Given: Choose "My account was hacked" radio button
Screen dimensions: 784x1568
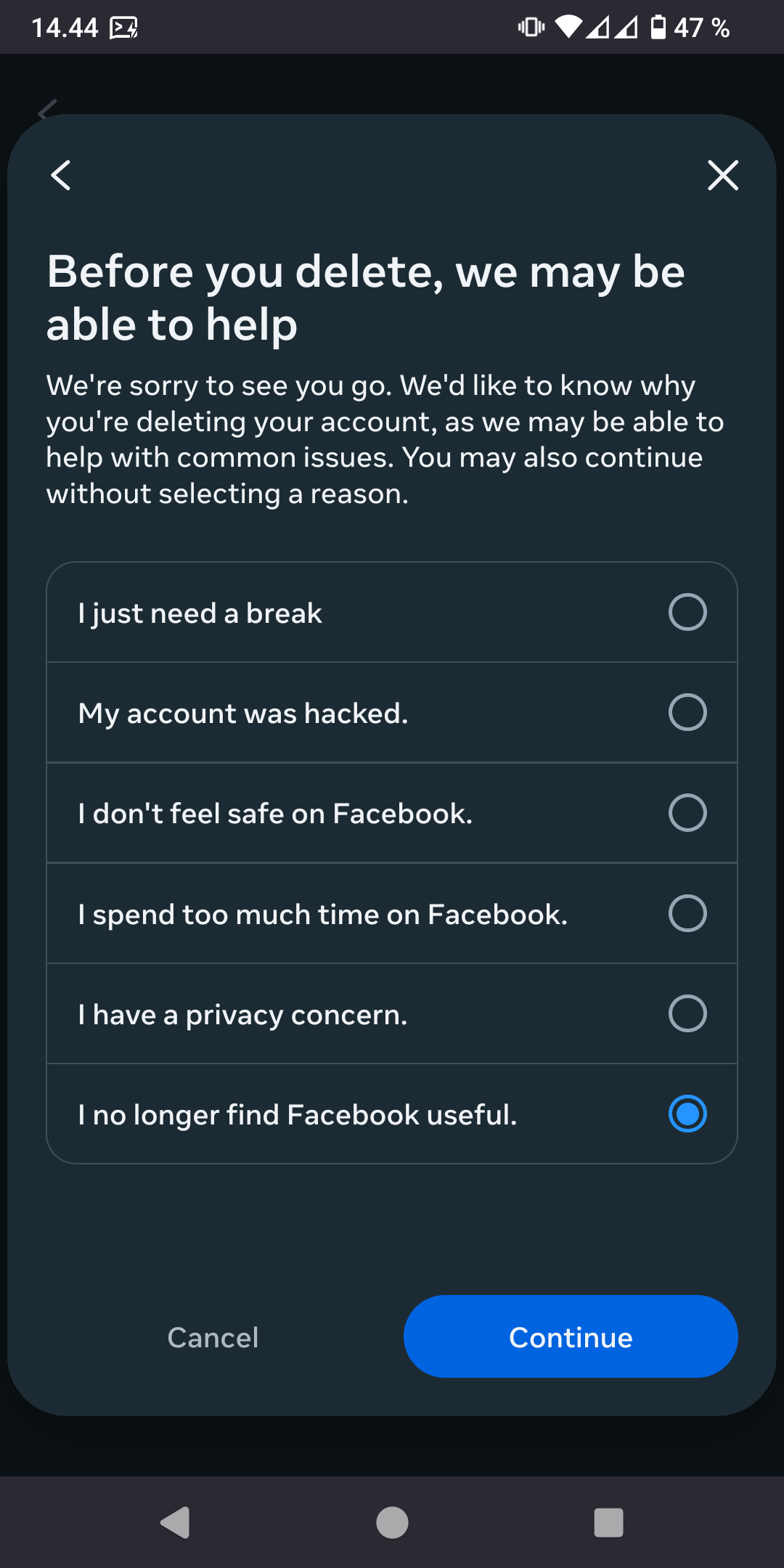Looking at the screenshot, I should pyautogui.click(x=687, y=712).
